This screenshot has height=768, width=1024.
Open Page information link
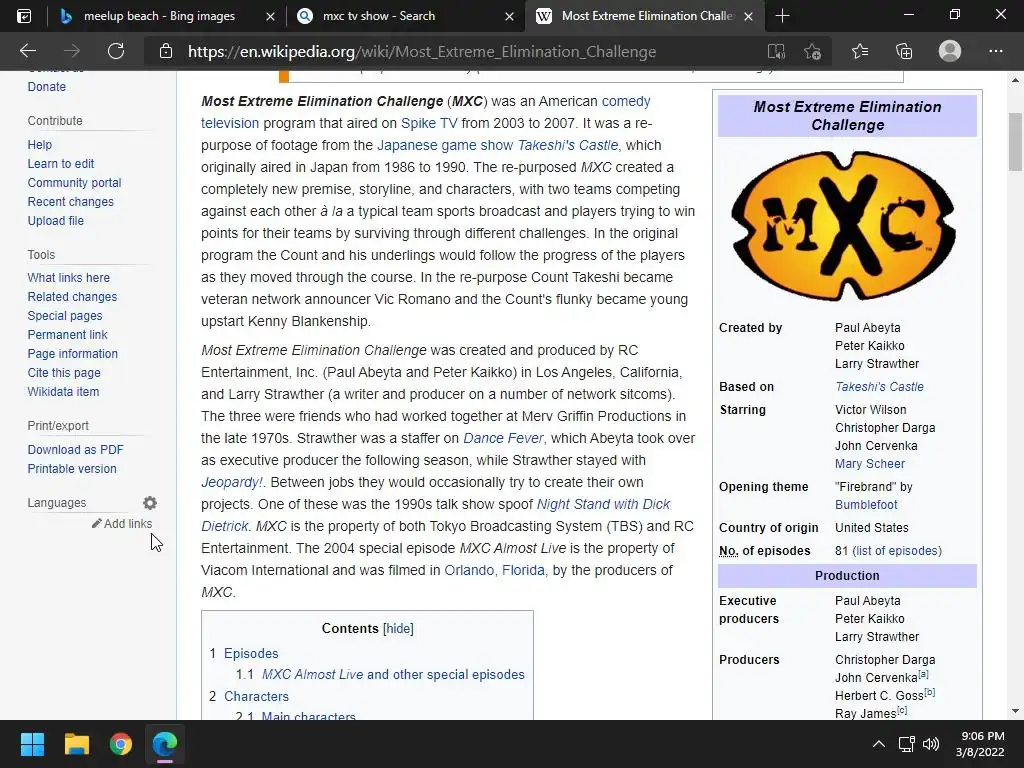click(x=72, y=353)
